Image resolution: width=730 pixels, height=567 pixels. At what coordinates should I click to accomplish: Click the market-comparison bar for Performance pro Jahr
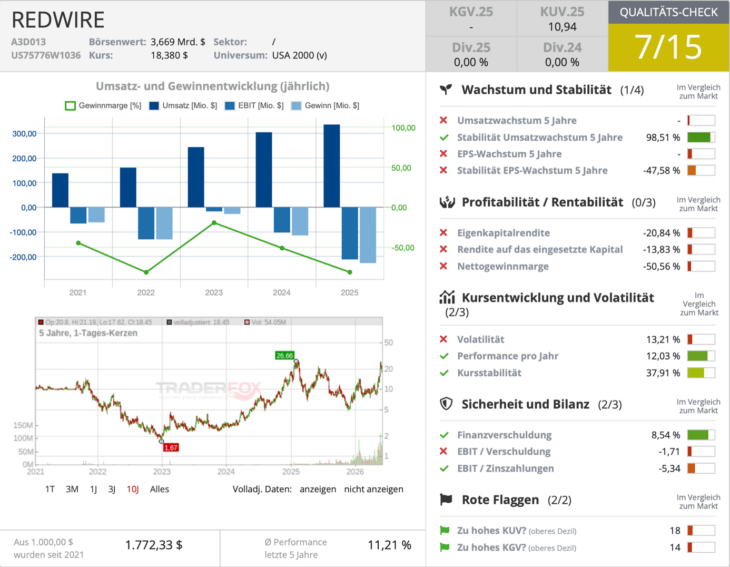tap(701, 356)
